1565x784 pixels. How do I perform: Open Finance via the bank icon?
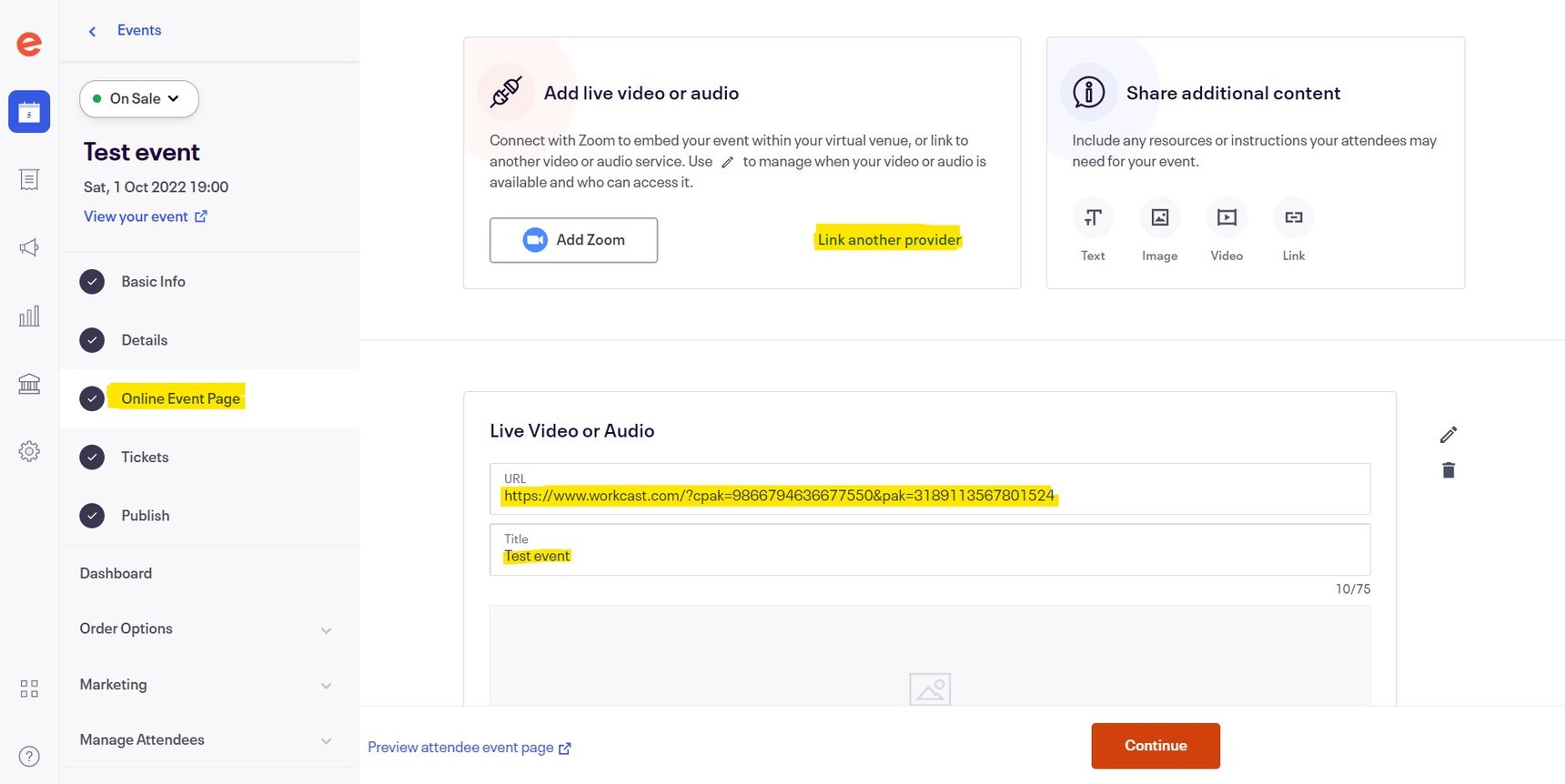click(x=28, y=383)
